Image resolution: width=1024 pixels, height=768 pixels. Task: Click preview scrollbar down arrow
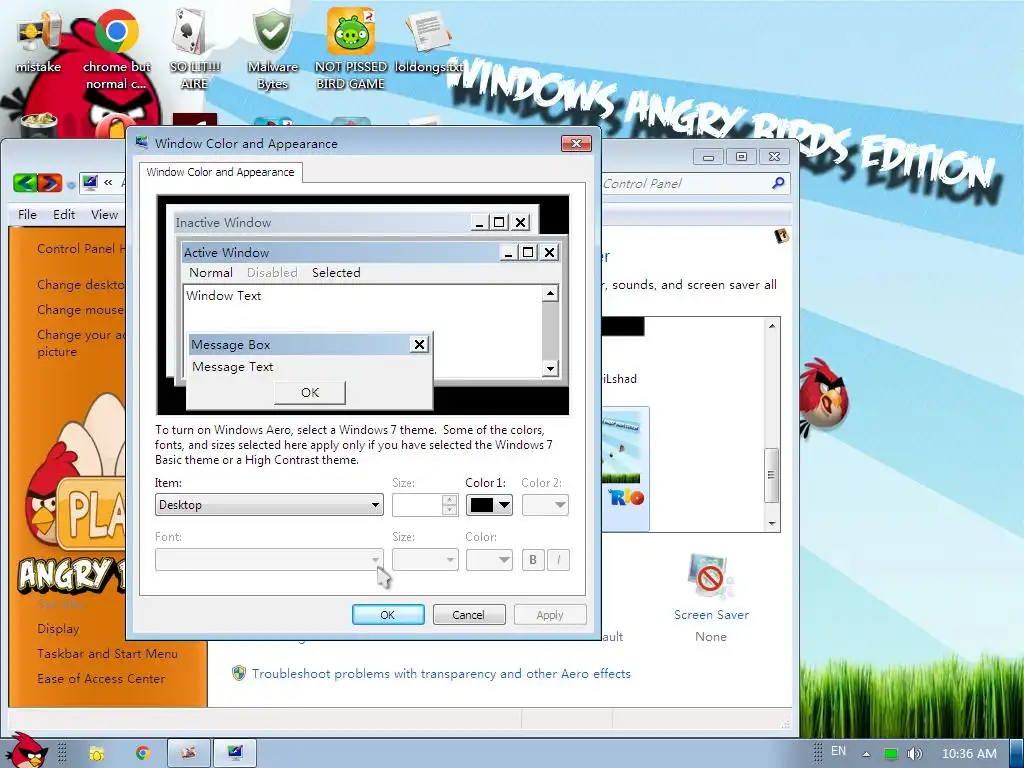coord(551,369)
